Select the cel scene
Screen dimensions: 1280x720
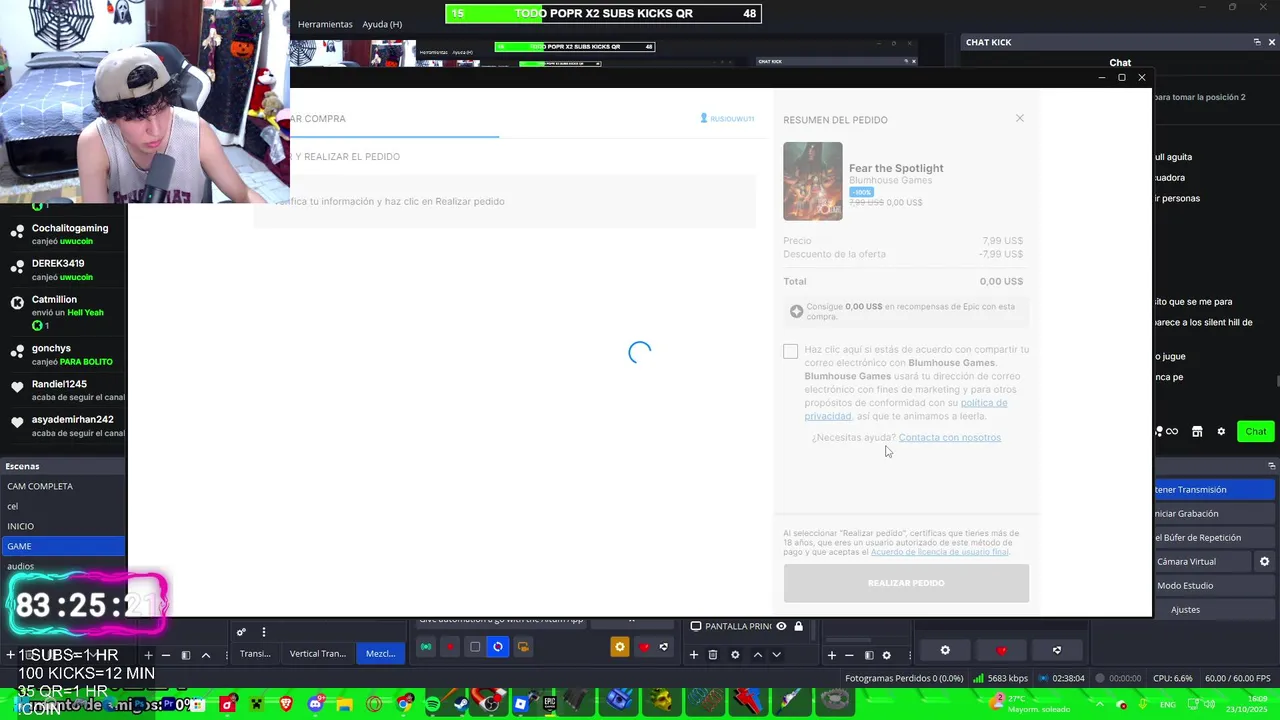click(x=62, y=506)
